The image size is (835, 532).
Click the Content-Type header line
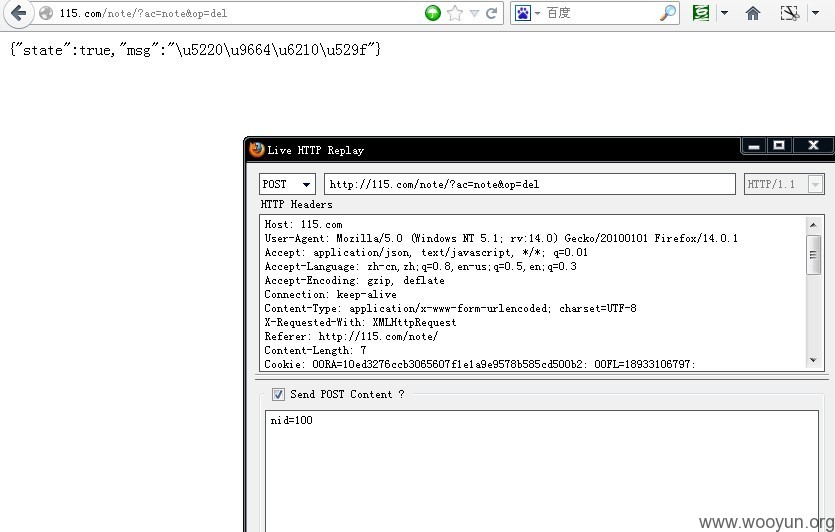click(451, 308)
